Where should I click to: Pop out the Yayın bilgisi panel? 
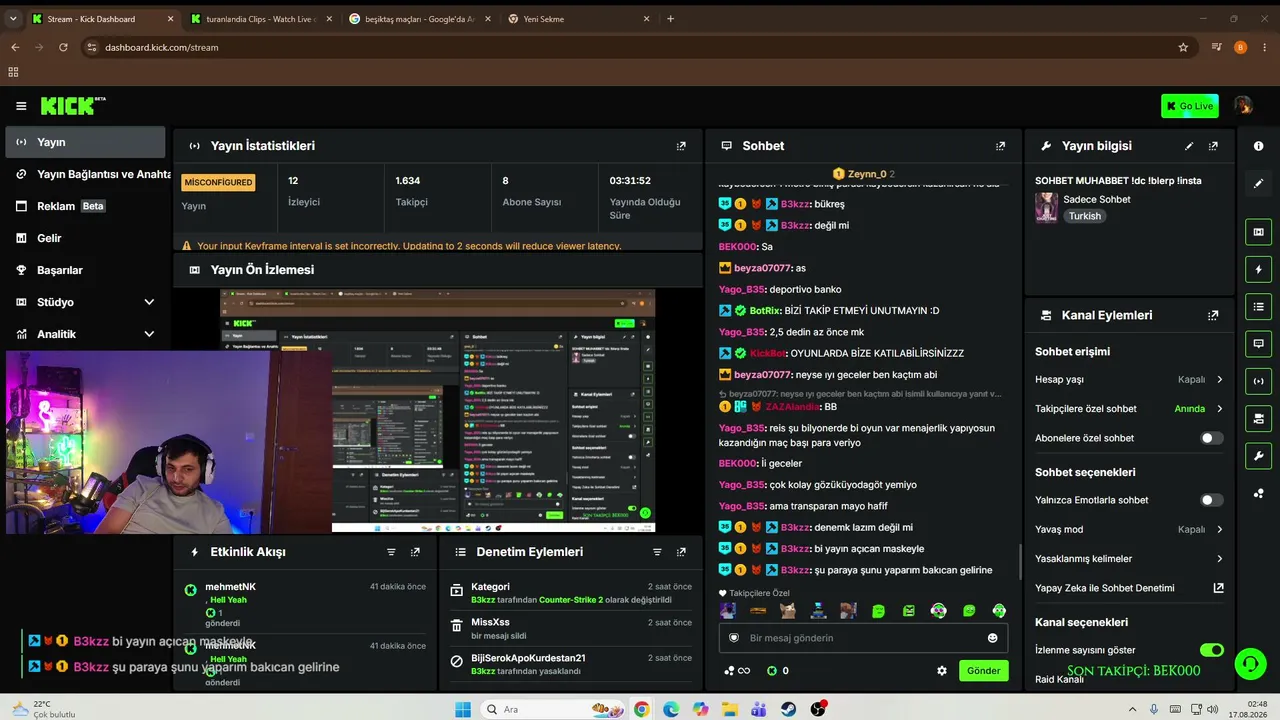1213,146
